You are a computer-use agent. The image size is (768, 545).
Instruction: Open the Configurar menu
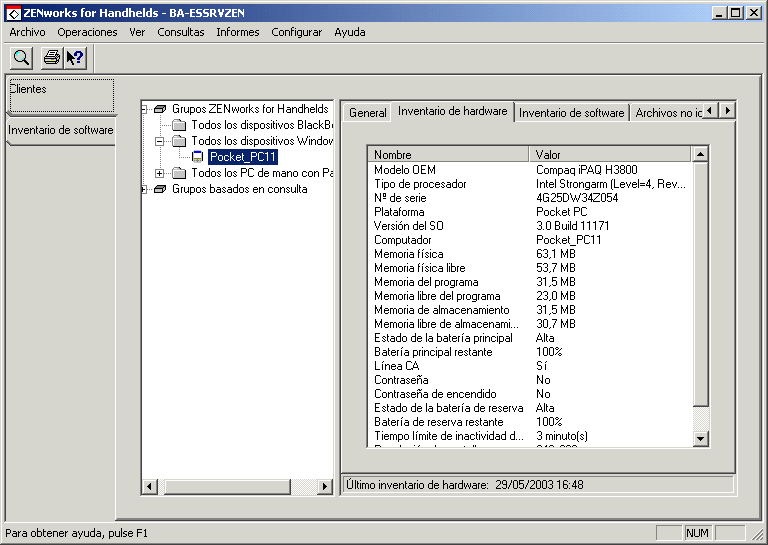296,32
